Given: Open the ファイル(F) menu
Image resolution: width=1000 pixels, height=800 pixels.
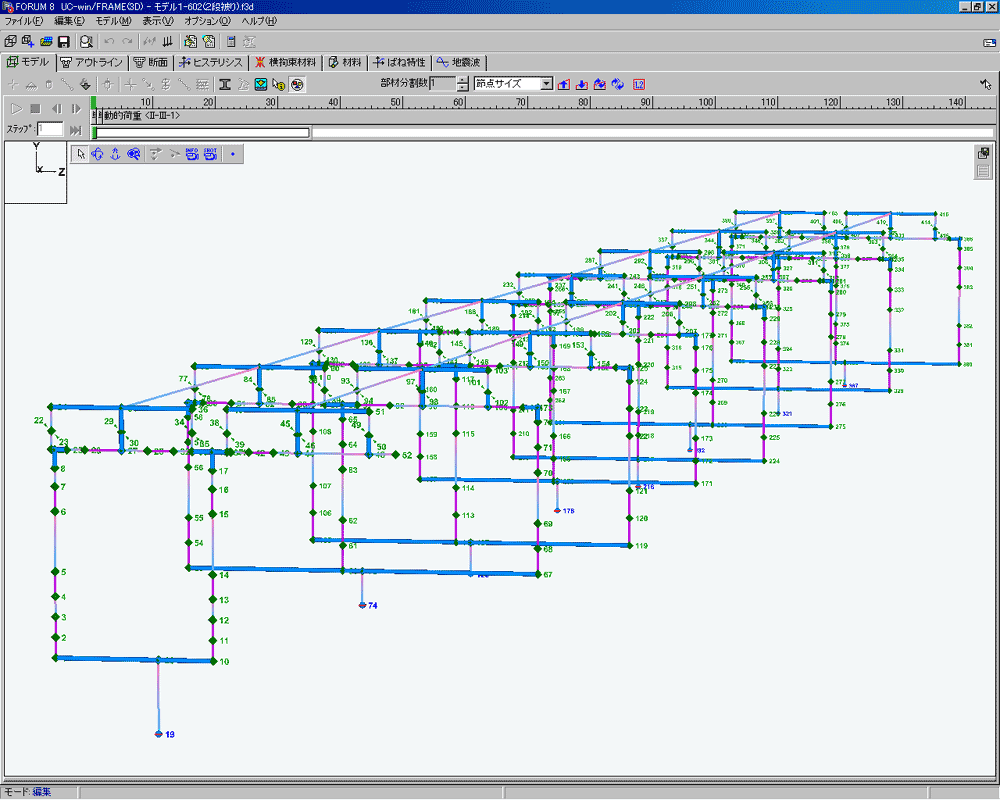Looking at the screenshot, I should [24, 21].
